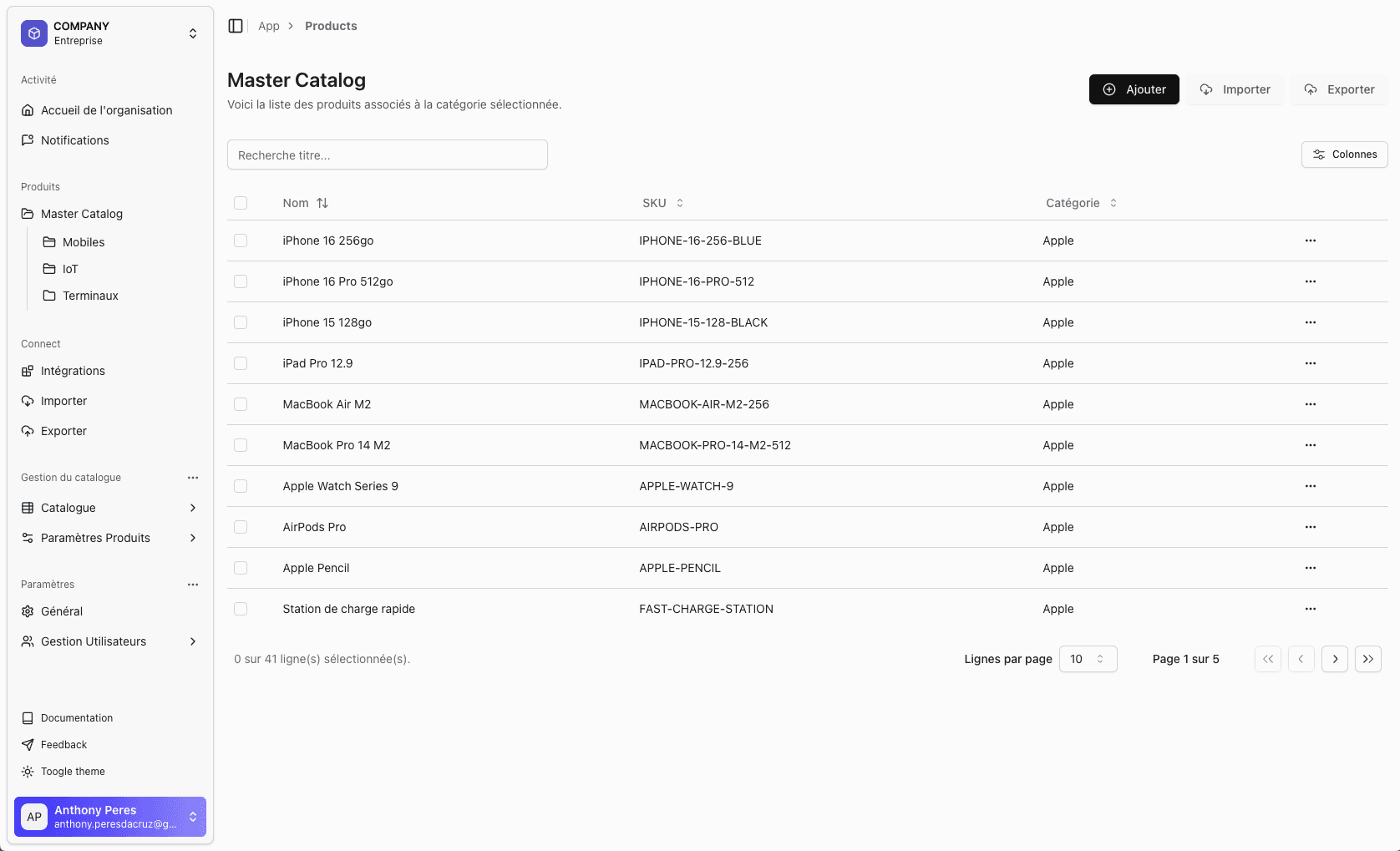Open Colonnes visibility dropdown
Image resolution: width=1400 pixels, height=851 pixels.
1345,154
